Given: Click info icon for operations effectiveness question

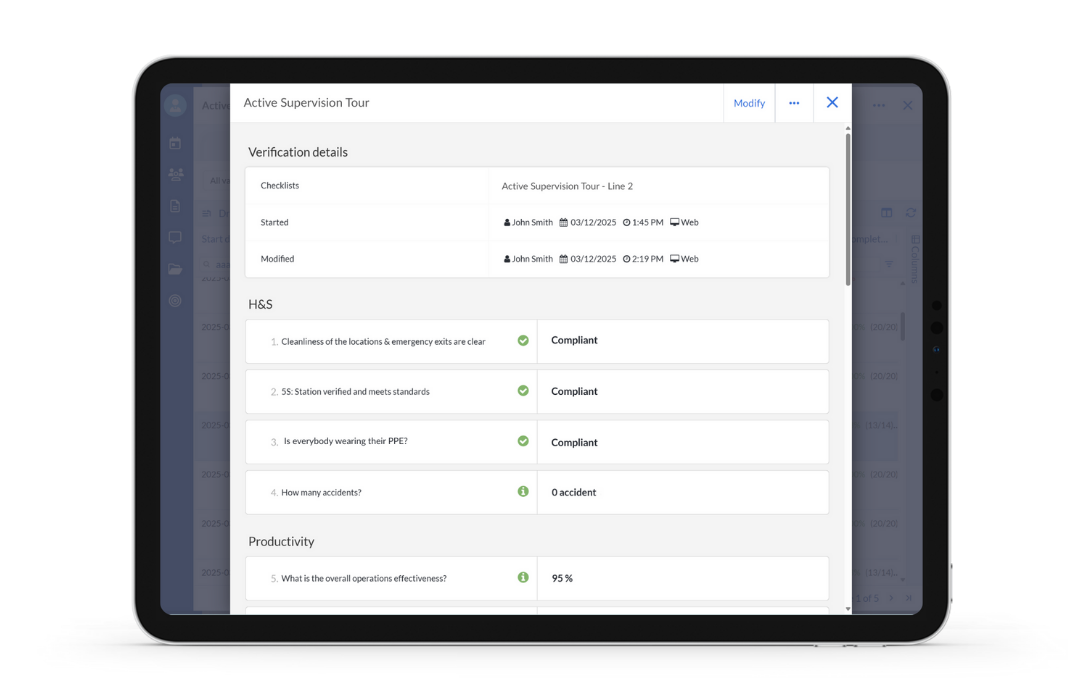Looking at the screenshot, I should (523, 578).
